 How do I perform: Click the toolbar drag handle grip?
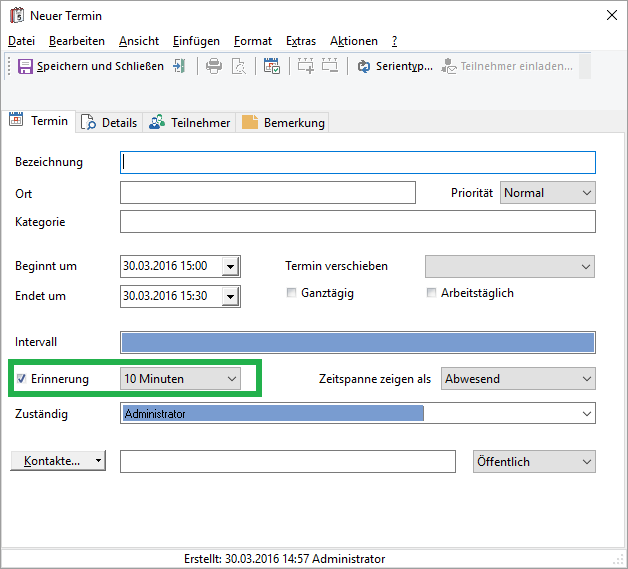pos(9,66)
